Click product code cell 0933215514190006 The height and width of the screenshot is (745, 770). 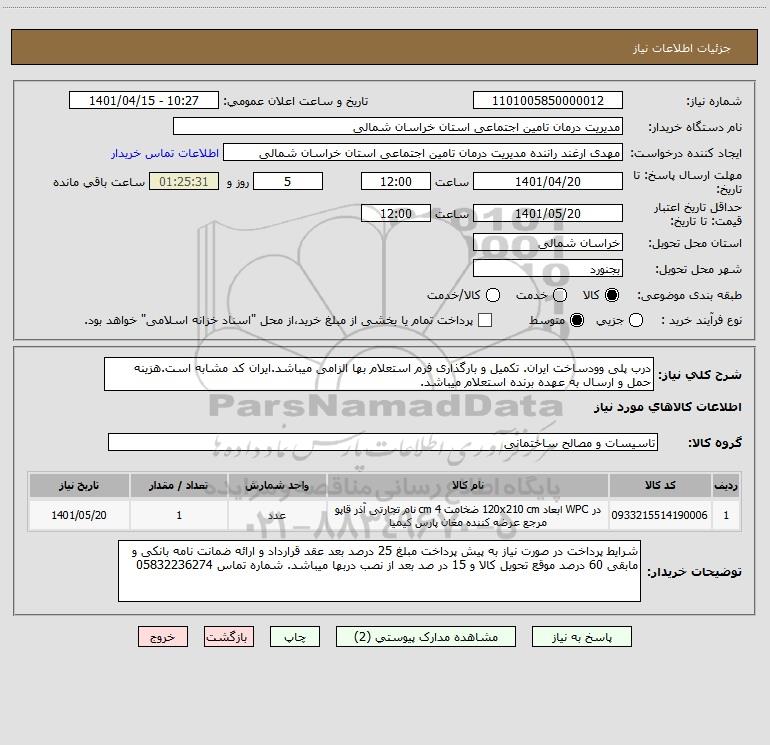pos(660,515)
